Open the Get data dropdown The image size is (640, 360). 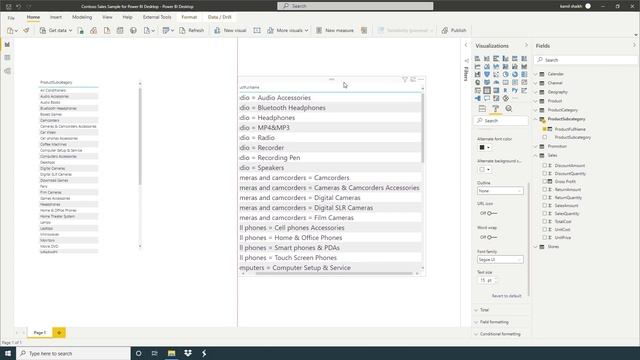pyautogui.click(x=56, y=30)
